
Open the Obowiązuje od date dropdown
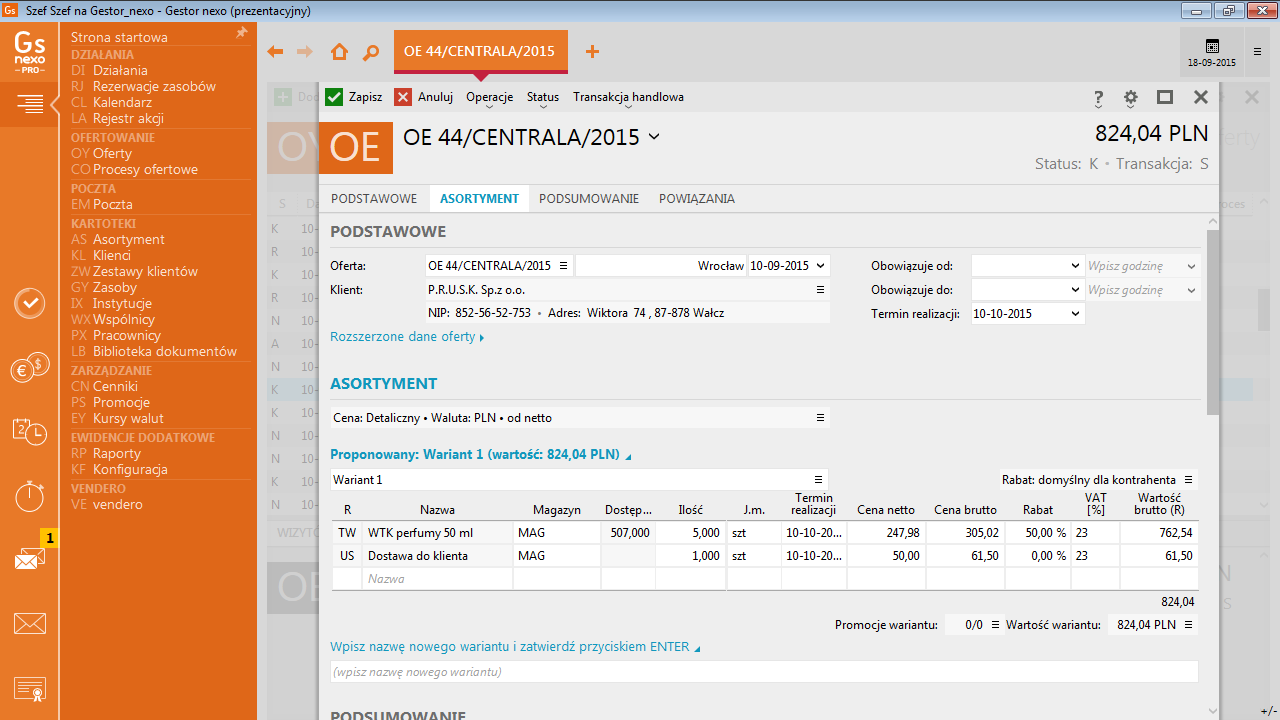tap(1076, 266)
